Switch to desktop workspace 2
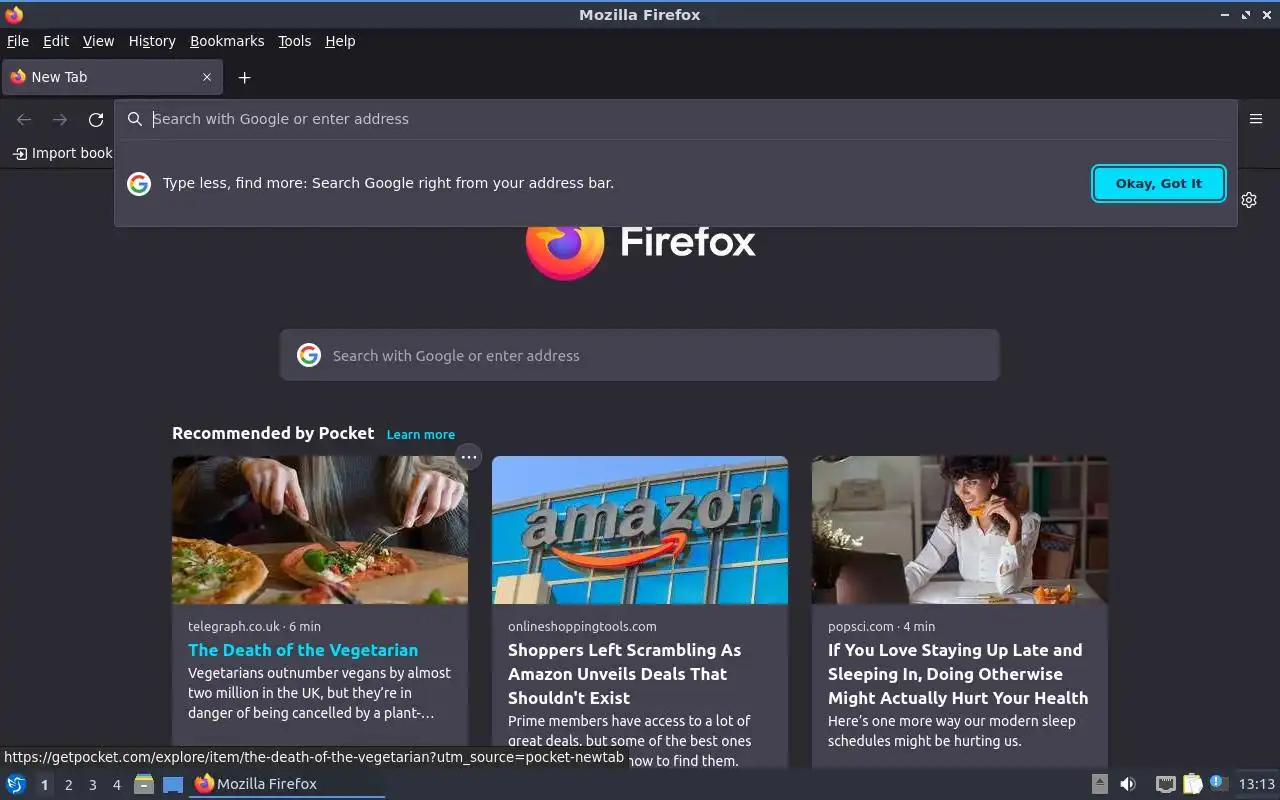The image size is (1280, 800). pos(68,785)
